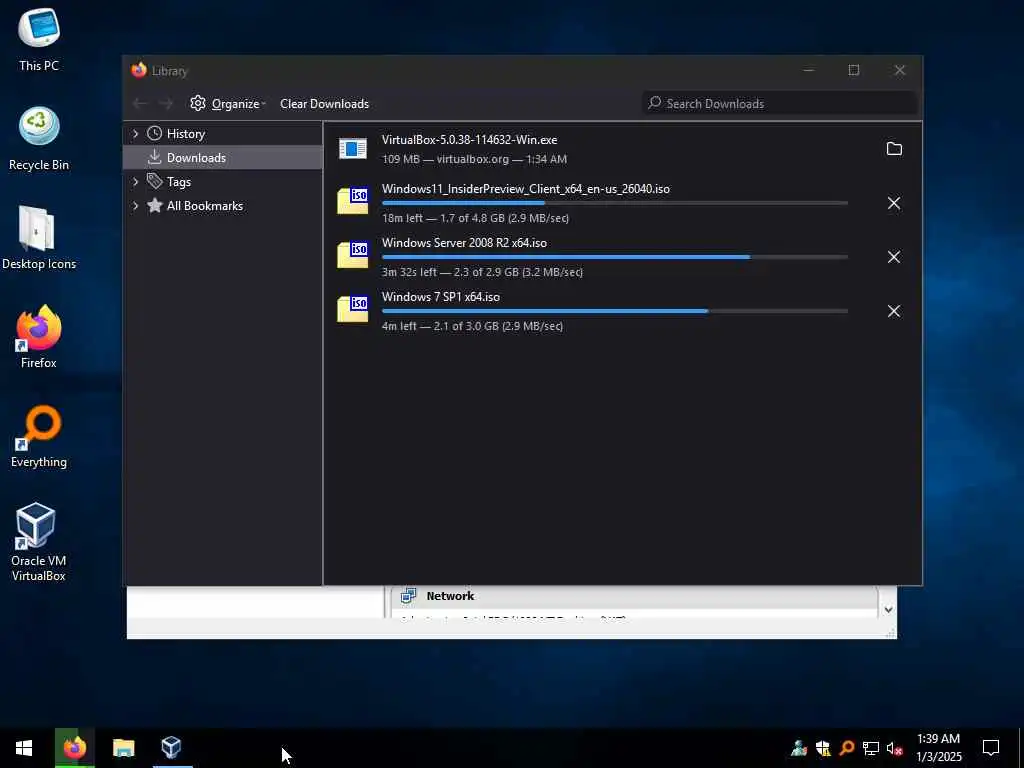
Task: Select the Everything search desktop shortcut
Action: pos(39,436)
